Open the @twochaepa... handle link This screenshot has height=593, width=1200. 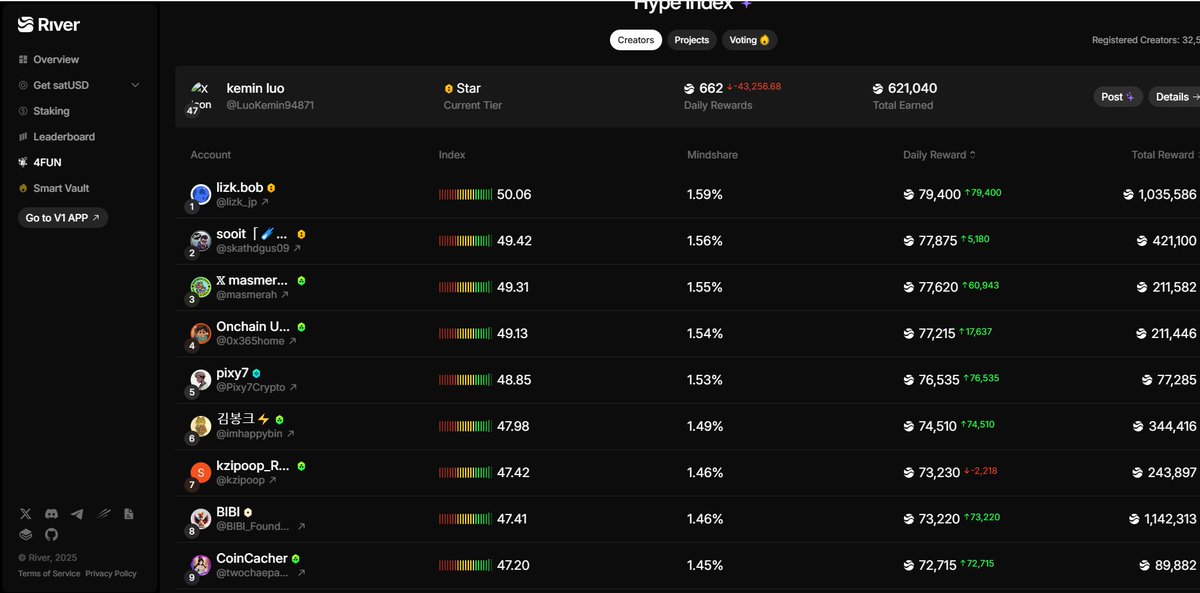(255, 573)
